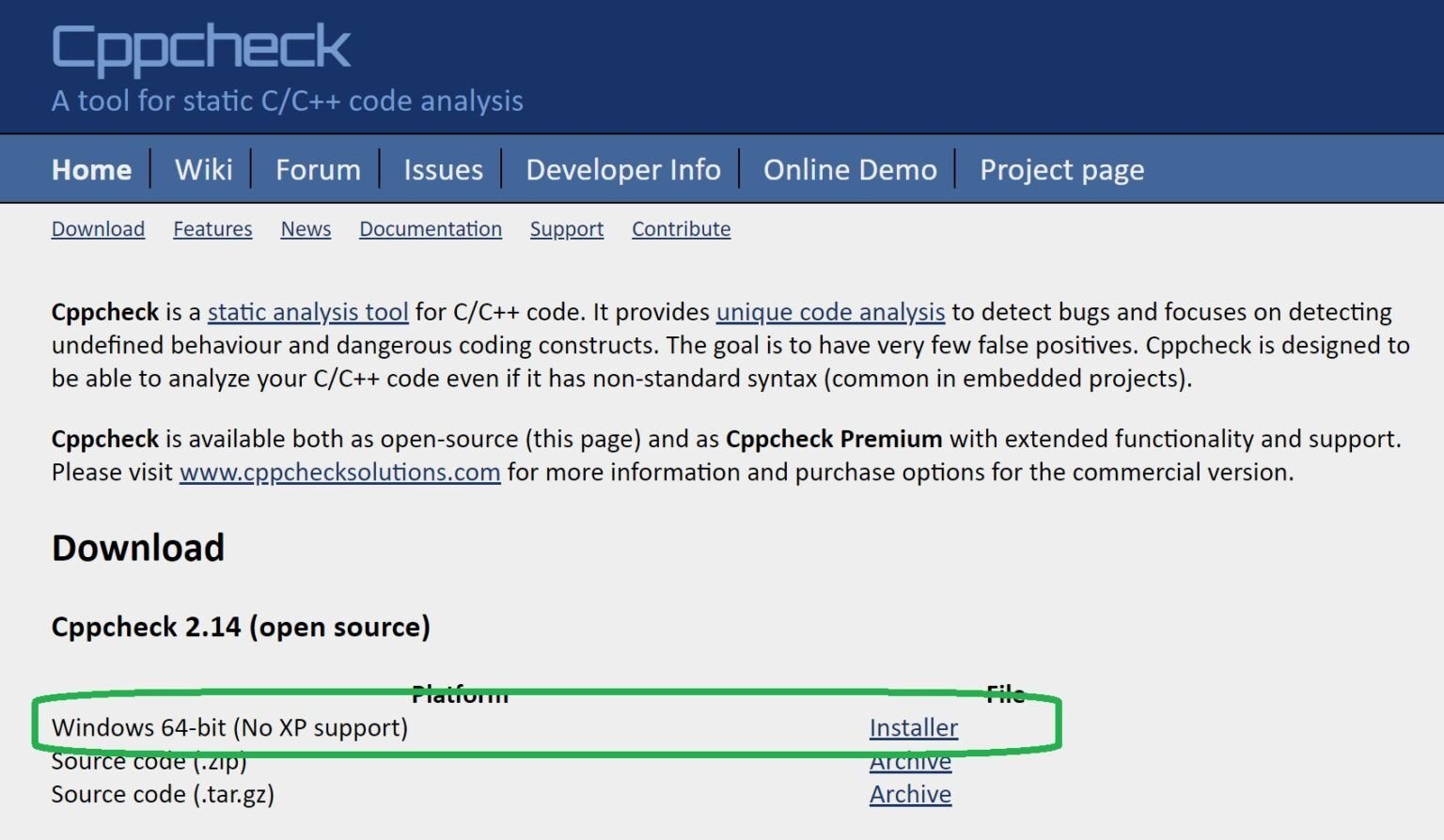Download the Source code .tar.gz Archive
1444x840 pixels.
(x=910, y=795)
